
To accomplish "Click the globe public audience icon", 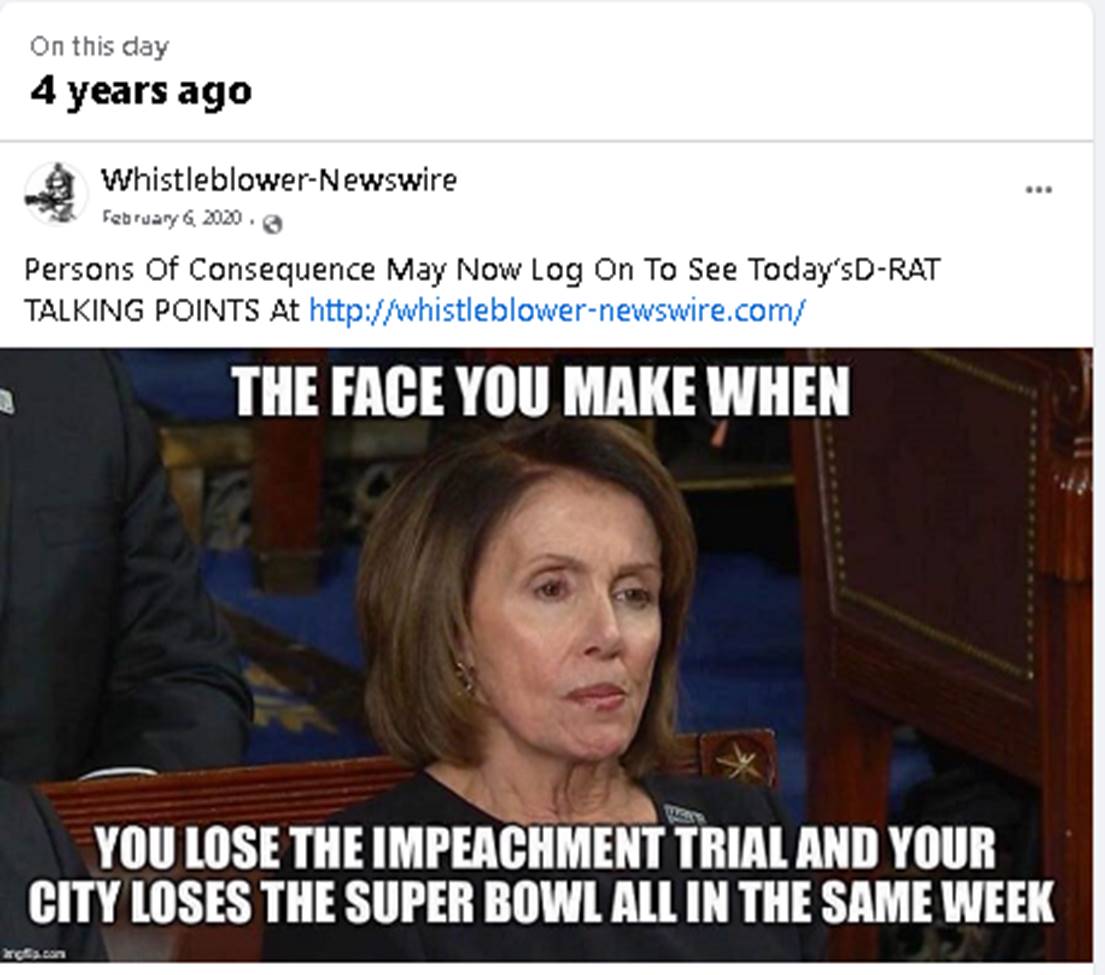I will [x=272, y=224].
